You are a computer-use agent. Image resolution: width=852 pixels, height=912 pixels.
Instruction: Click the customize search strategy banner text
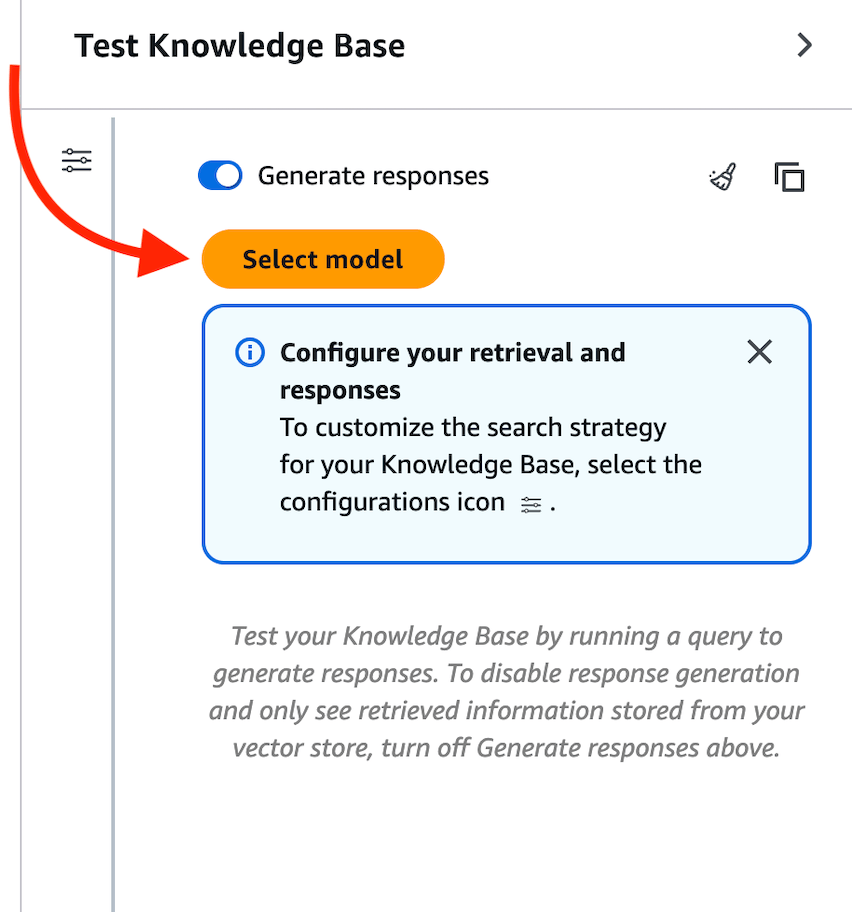[x=473, y=428]
